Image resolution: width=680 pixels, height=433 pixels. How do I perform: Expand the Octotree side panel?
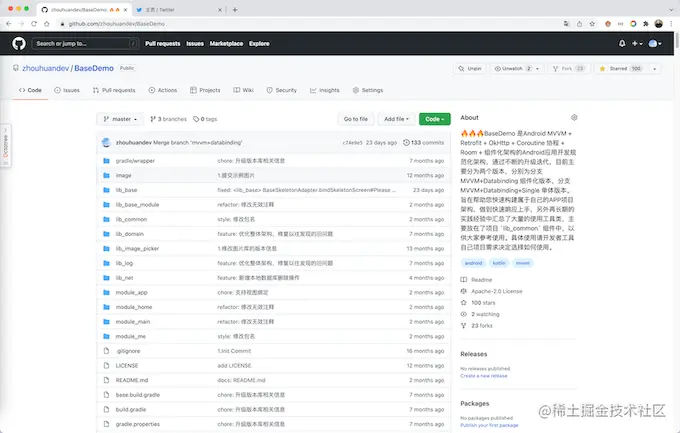(x=6, y=146)
